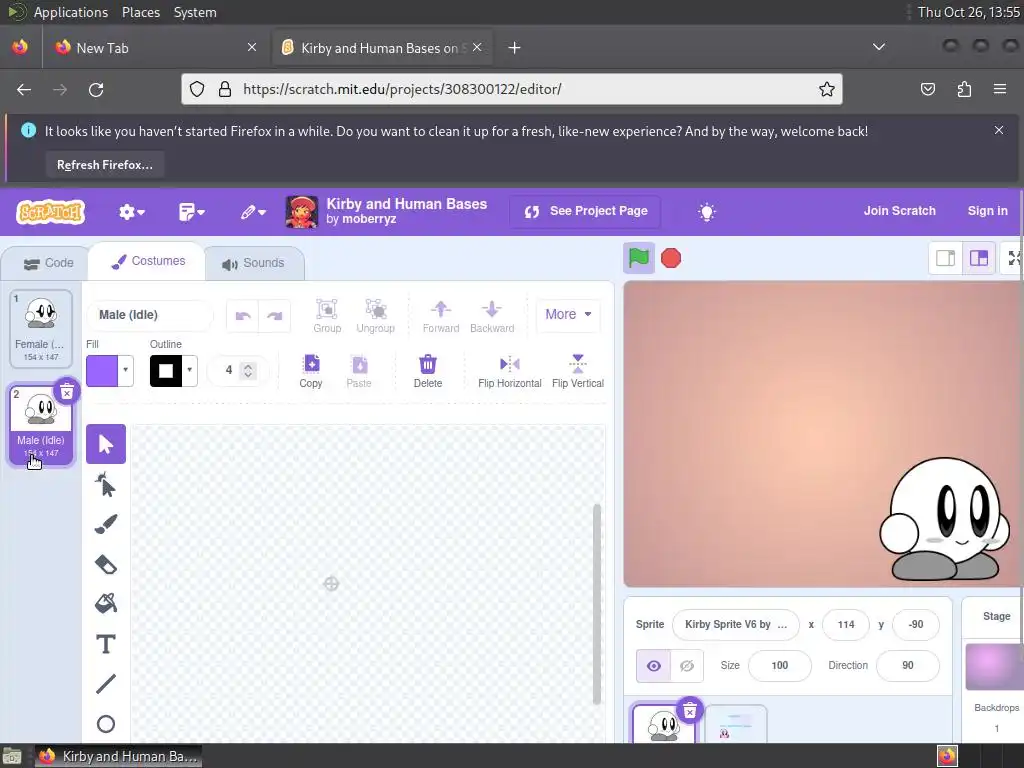Expand the More options dropdown
The height and width of the screenshot is (768, 1024).
pos(568,314)
